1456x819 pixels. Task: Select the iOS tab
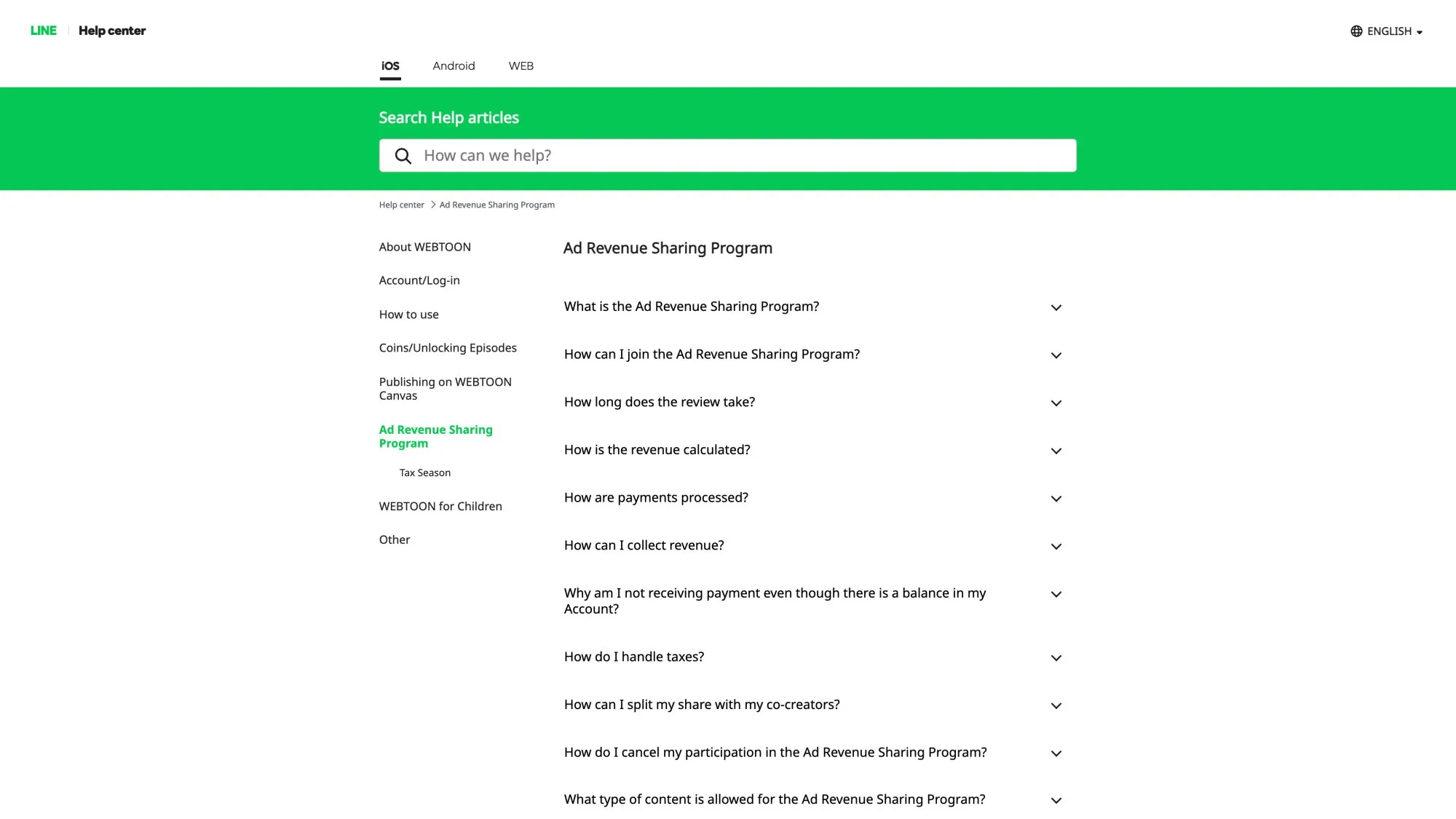tap(389, 66)
